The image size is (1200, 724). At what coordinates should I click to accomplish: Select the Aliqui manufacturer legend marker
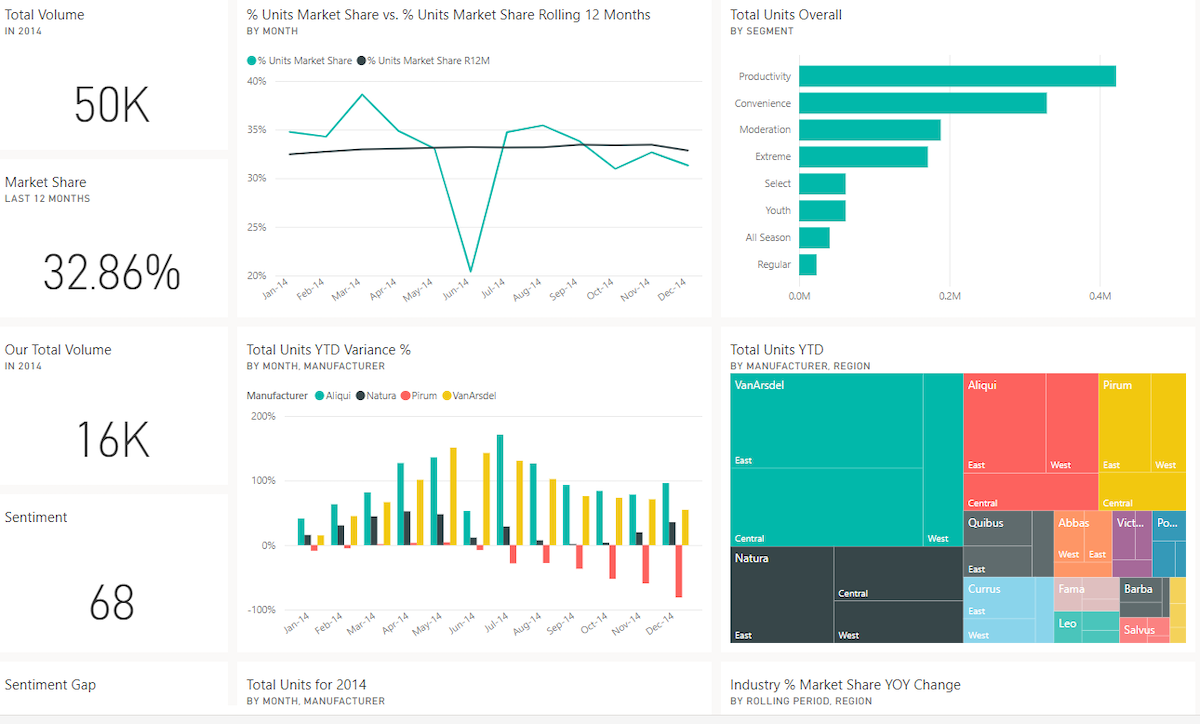(x=320, y=395)
